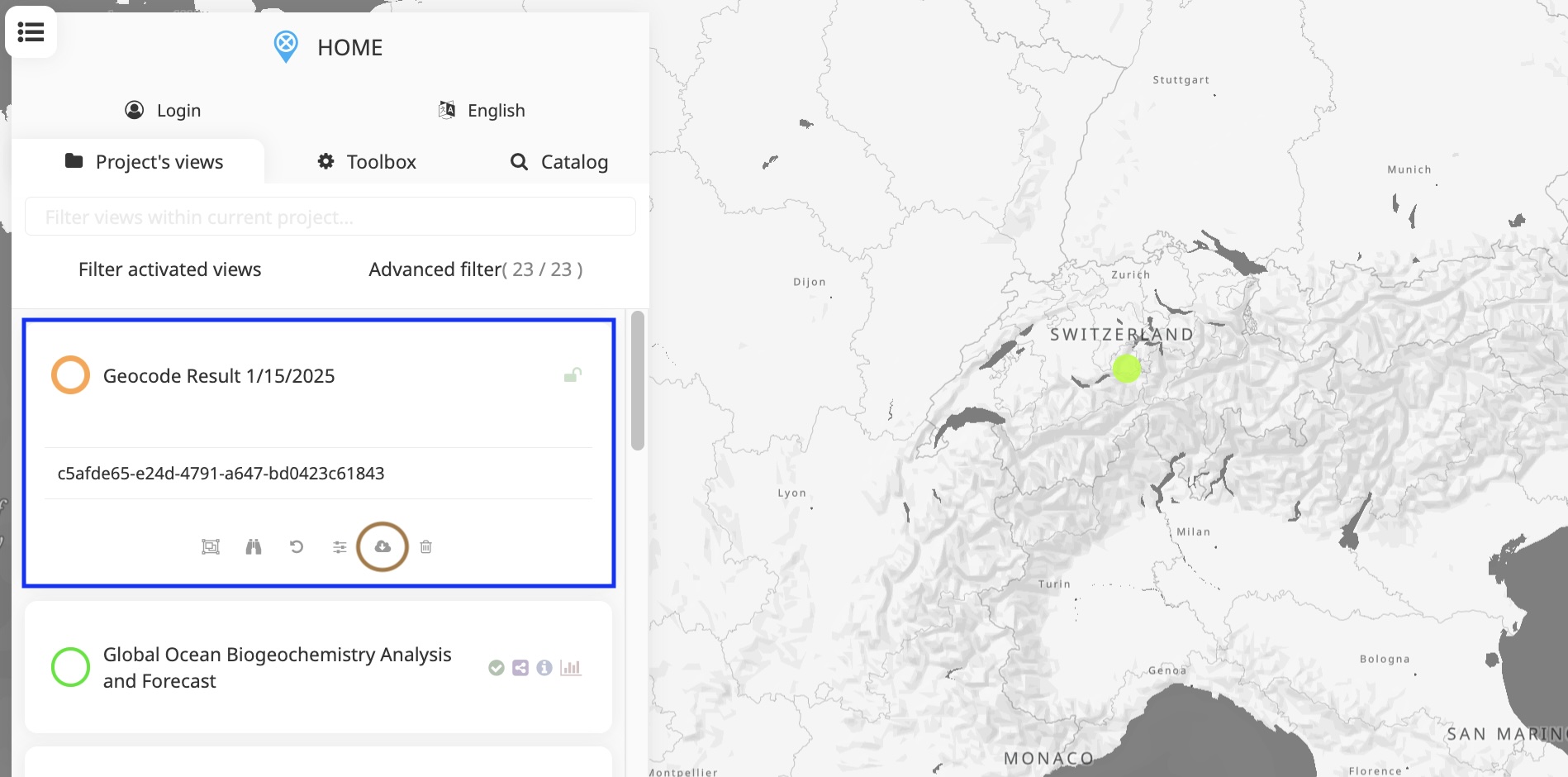
Task: Select the zoom-to-extent icon on Geocode Result
Action: tap(210, 546)
